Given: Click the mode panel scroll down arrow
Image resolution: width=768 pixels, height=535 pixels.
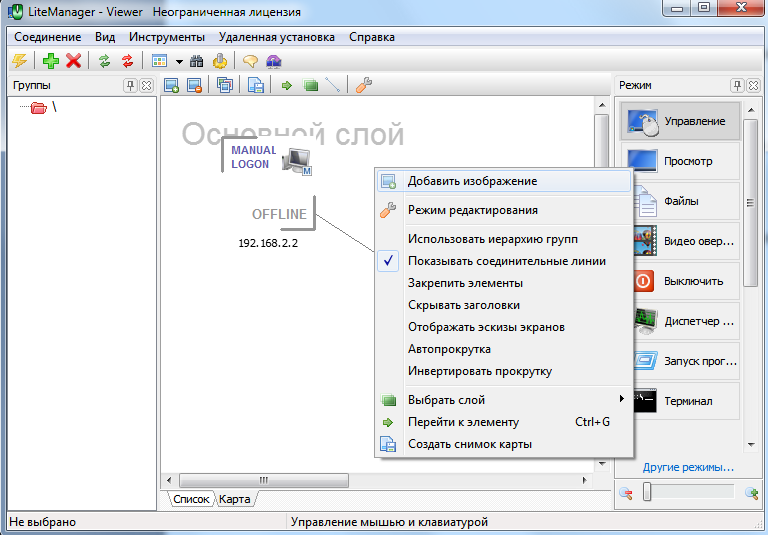Looking at the screenshot, I should point(751,445).
